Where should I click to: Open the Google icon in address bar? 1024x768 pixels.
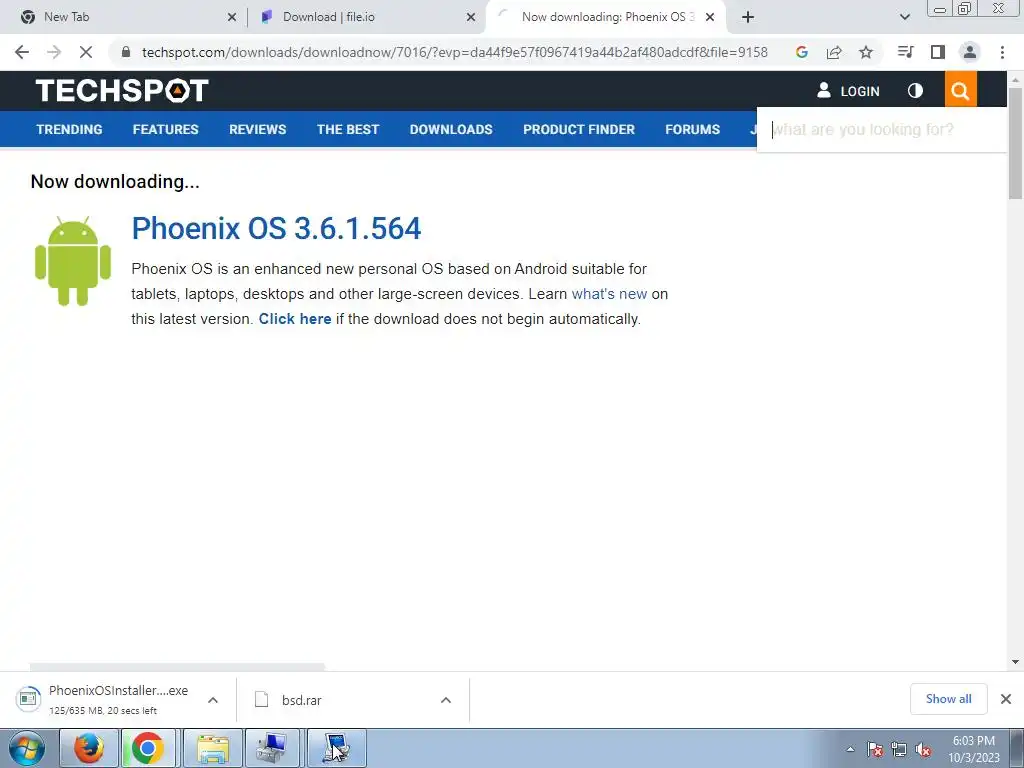[802, 52]
